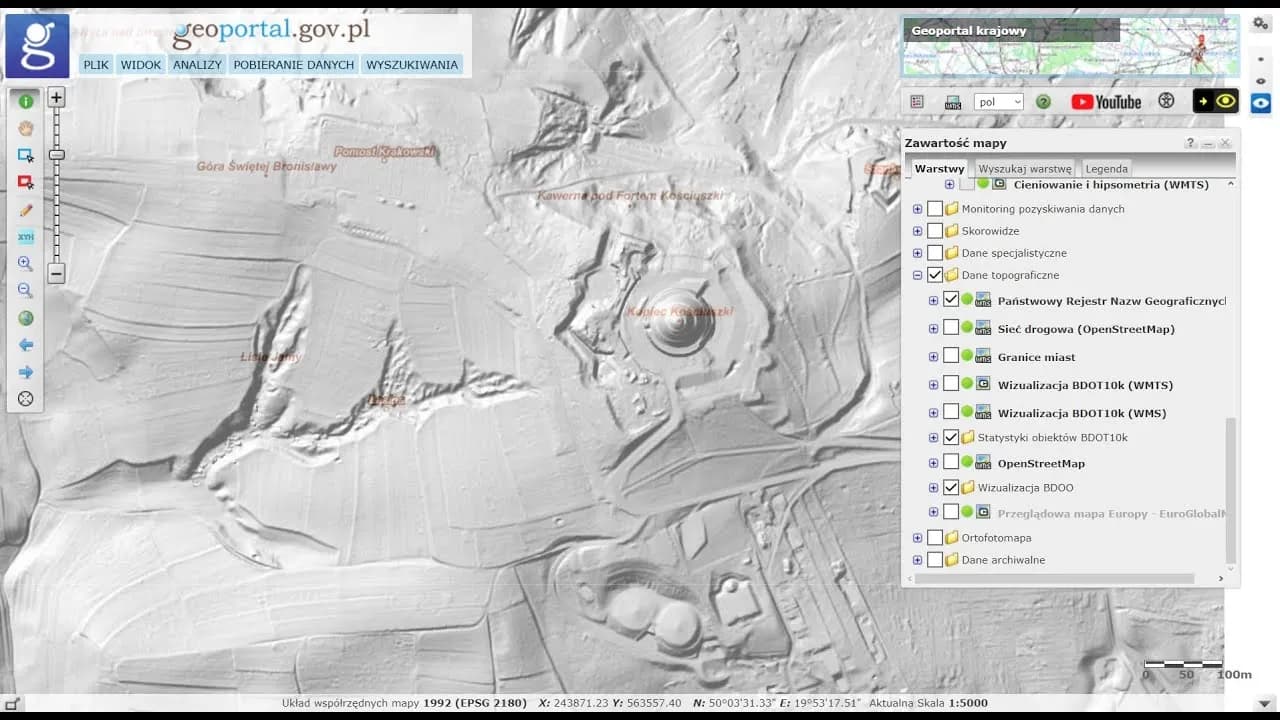The height and width of the screenshot is (720, 1280).
Task: Collapse the Dane topograficzne group
Action: tap(917, 275)
